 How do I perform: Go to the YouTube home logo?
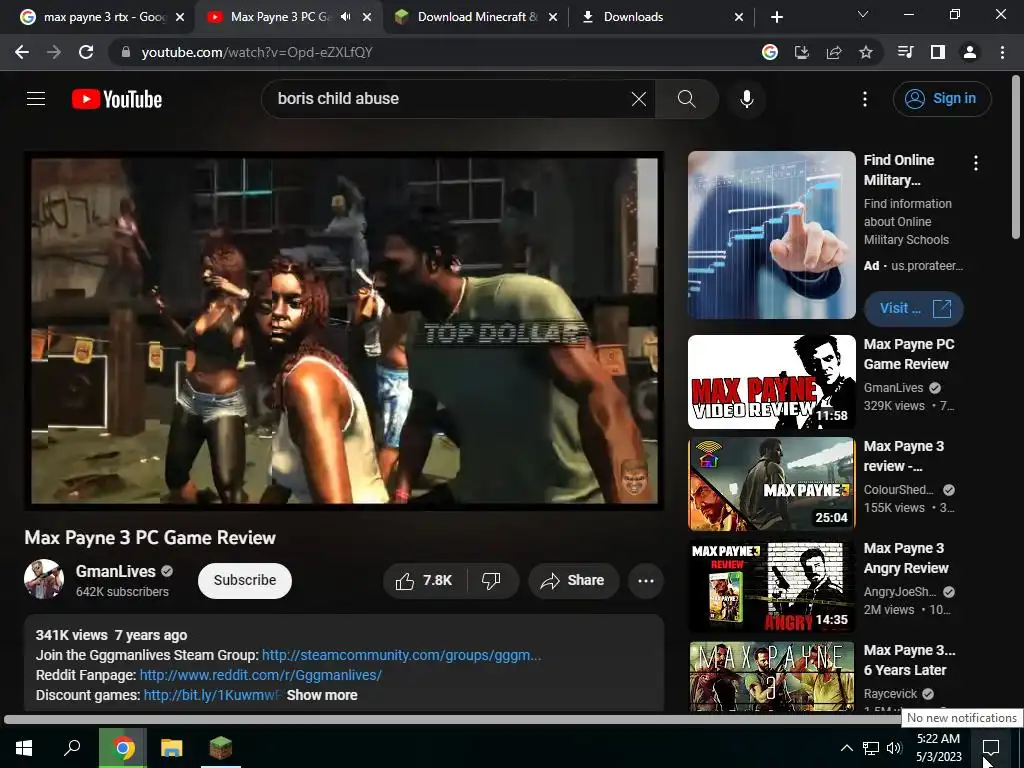117,99
